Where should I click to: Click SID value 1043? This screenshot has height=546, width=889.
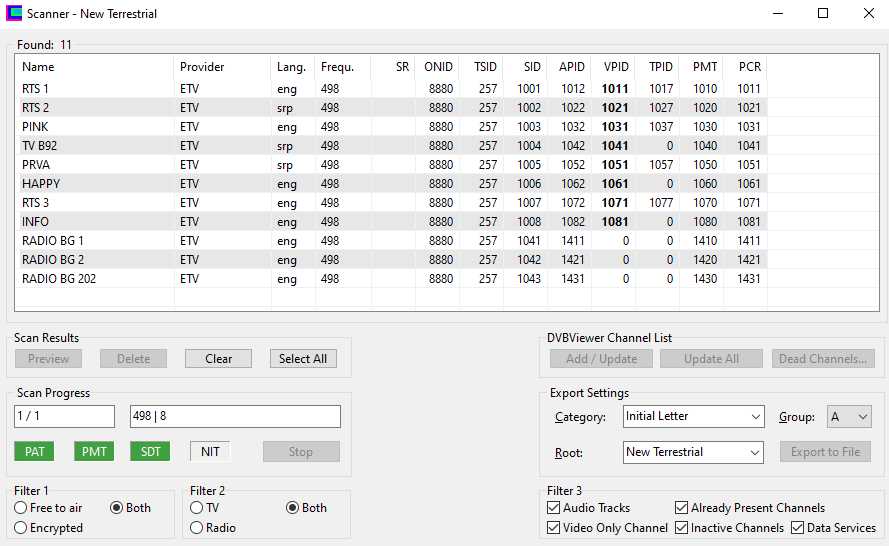[528, 278]
